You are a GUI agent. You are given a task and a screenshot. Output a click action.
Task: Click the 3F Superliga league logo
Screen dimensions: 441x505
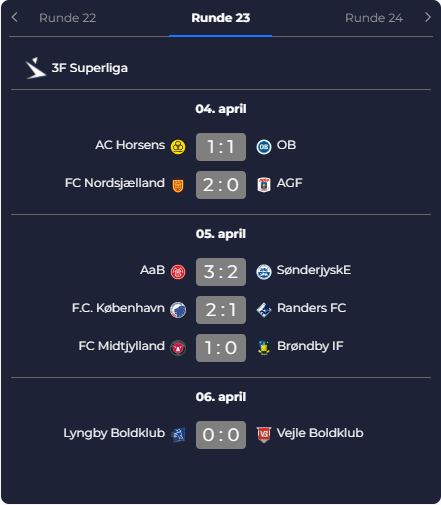35,68
